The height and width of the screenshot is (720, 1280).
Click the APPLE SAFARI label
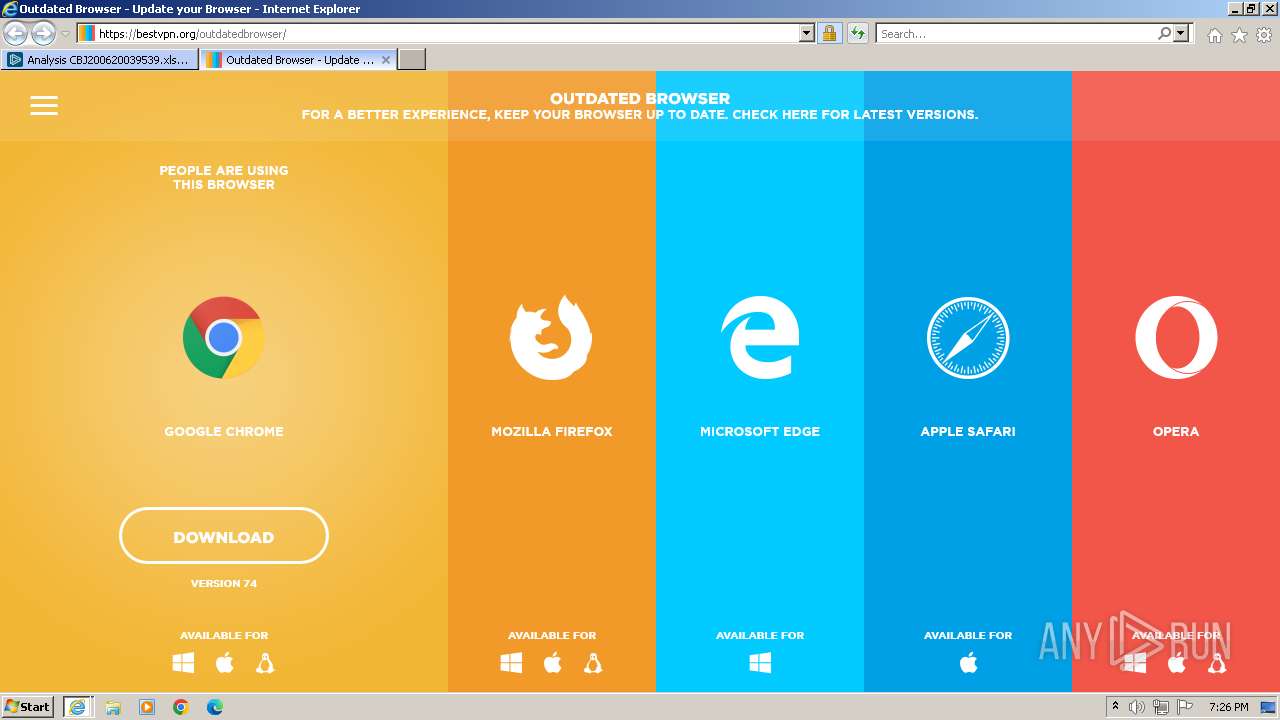tap(968, 432)
